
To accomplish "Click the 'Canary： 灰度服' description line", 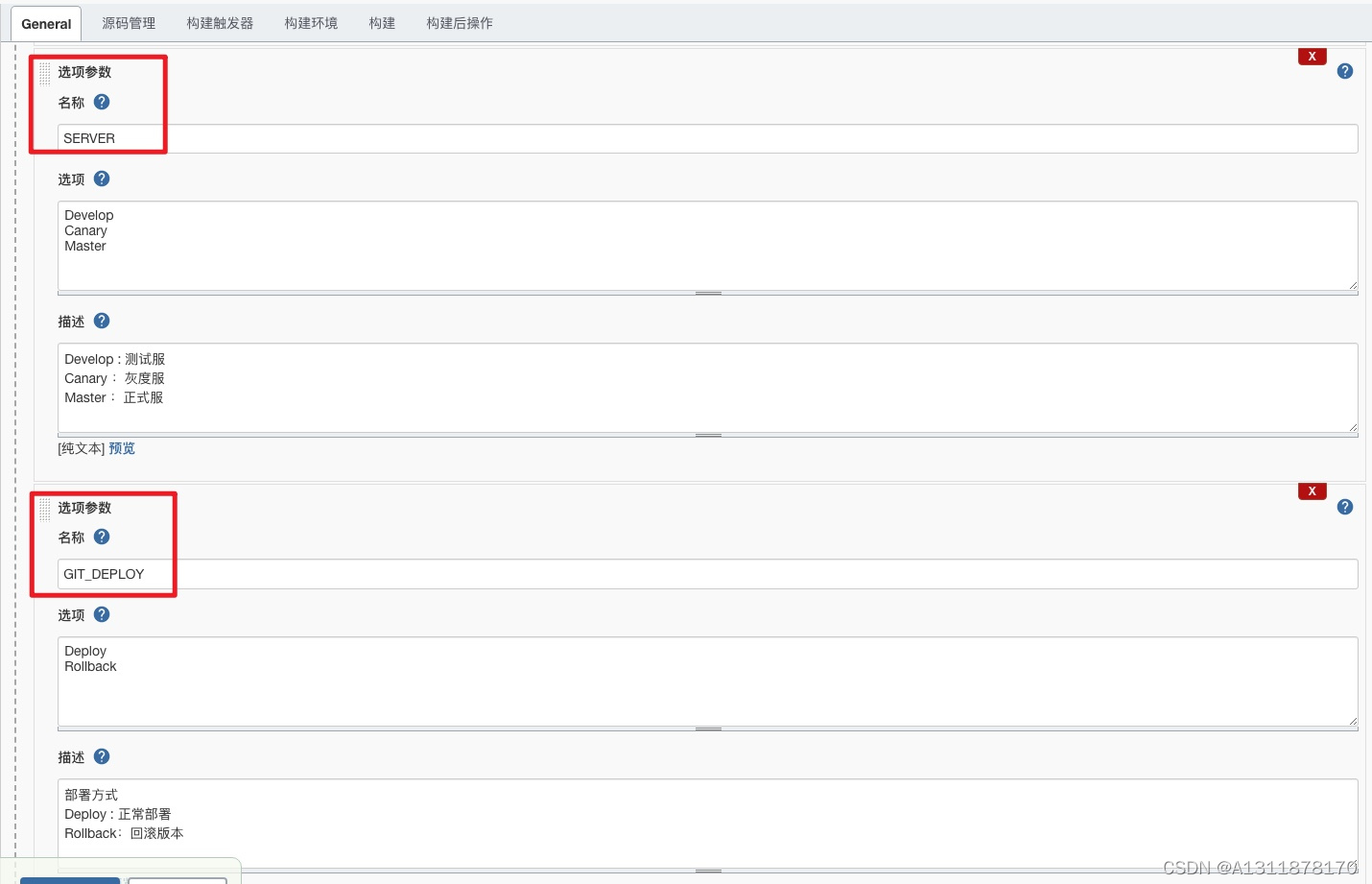I will (x=114, y=378).
